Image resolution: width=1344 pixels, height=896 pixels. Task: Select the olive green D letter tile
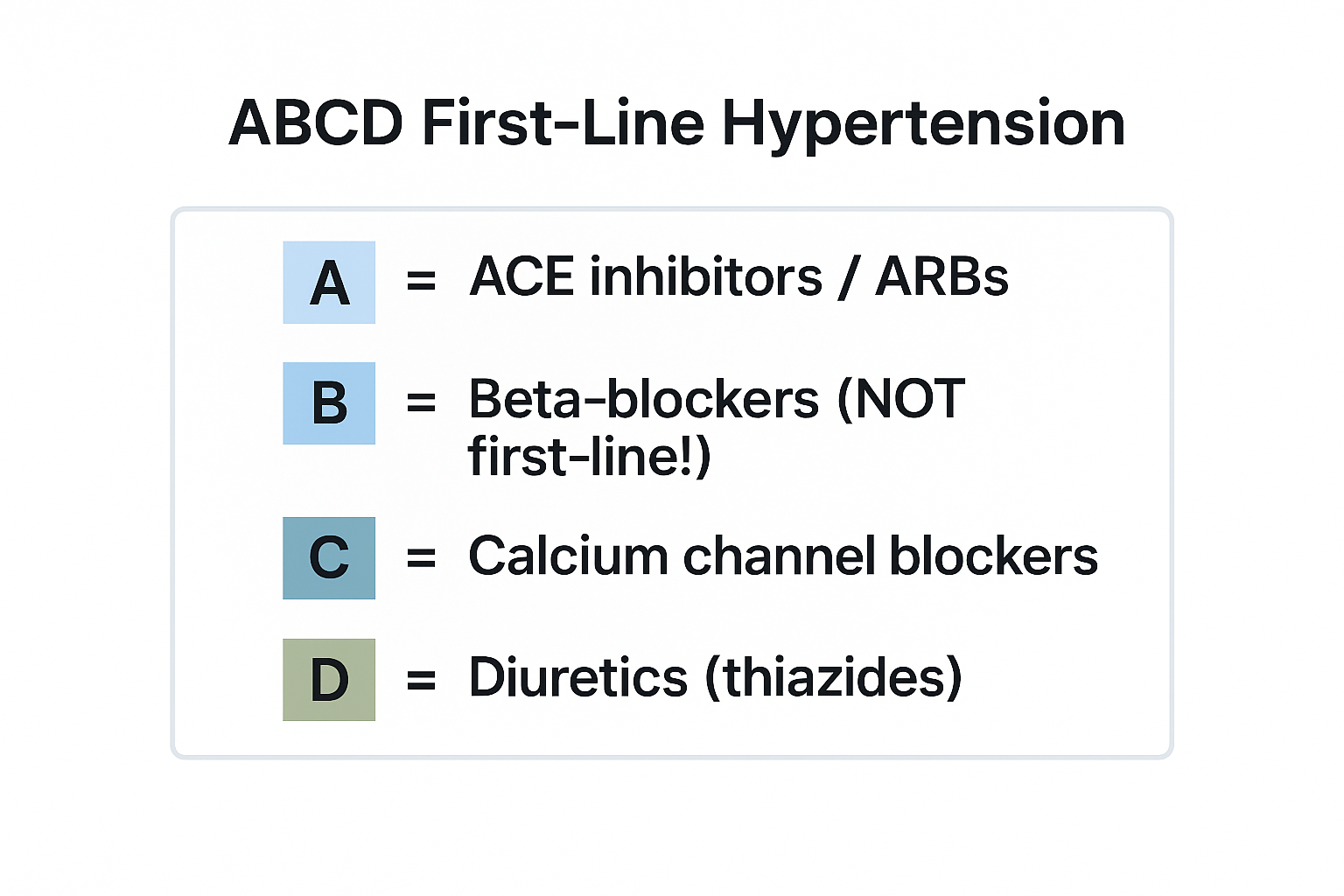coord(329,680)
